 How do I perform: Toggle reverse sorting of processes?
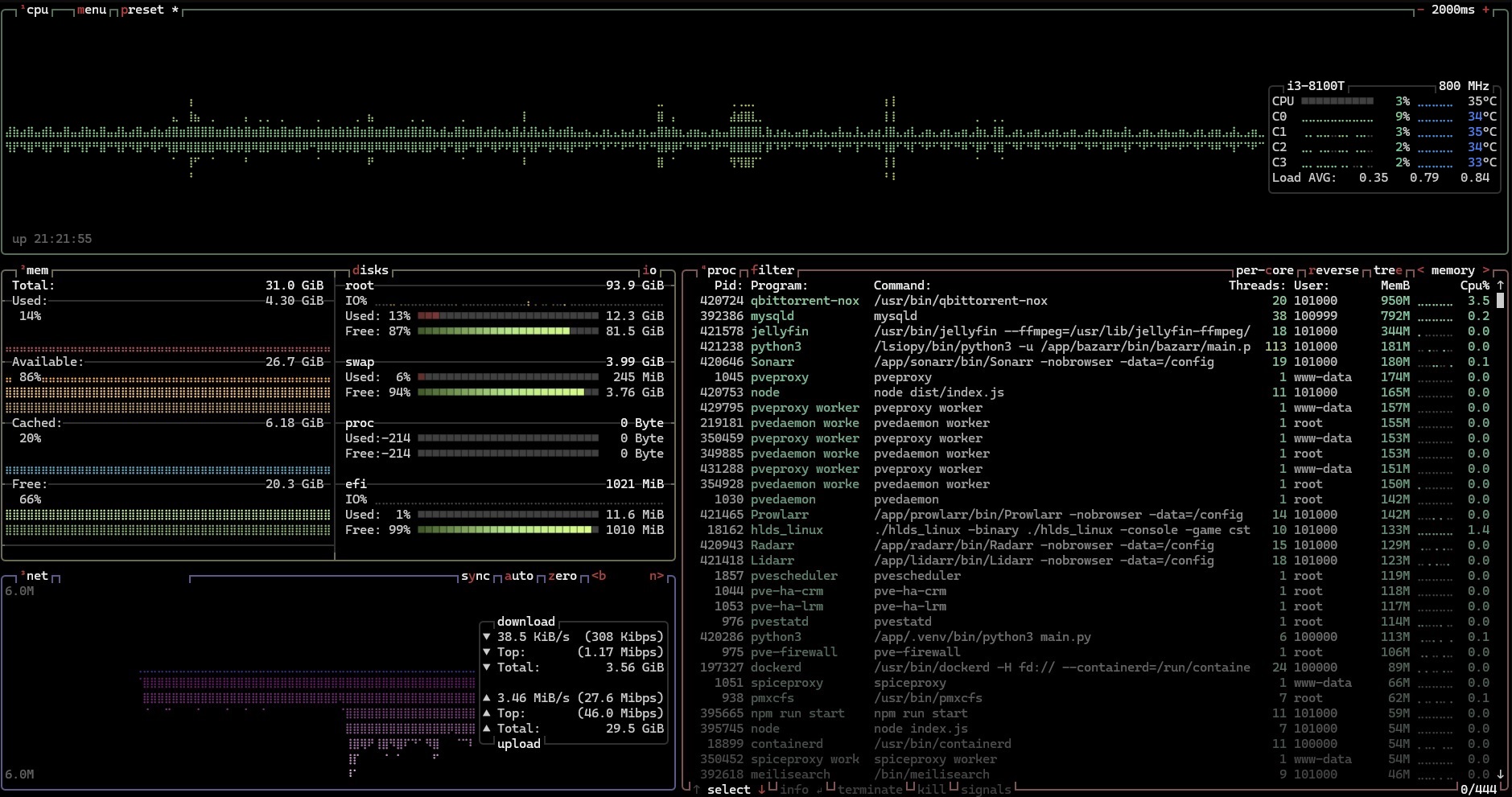(1333, 270)
